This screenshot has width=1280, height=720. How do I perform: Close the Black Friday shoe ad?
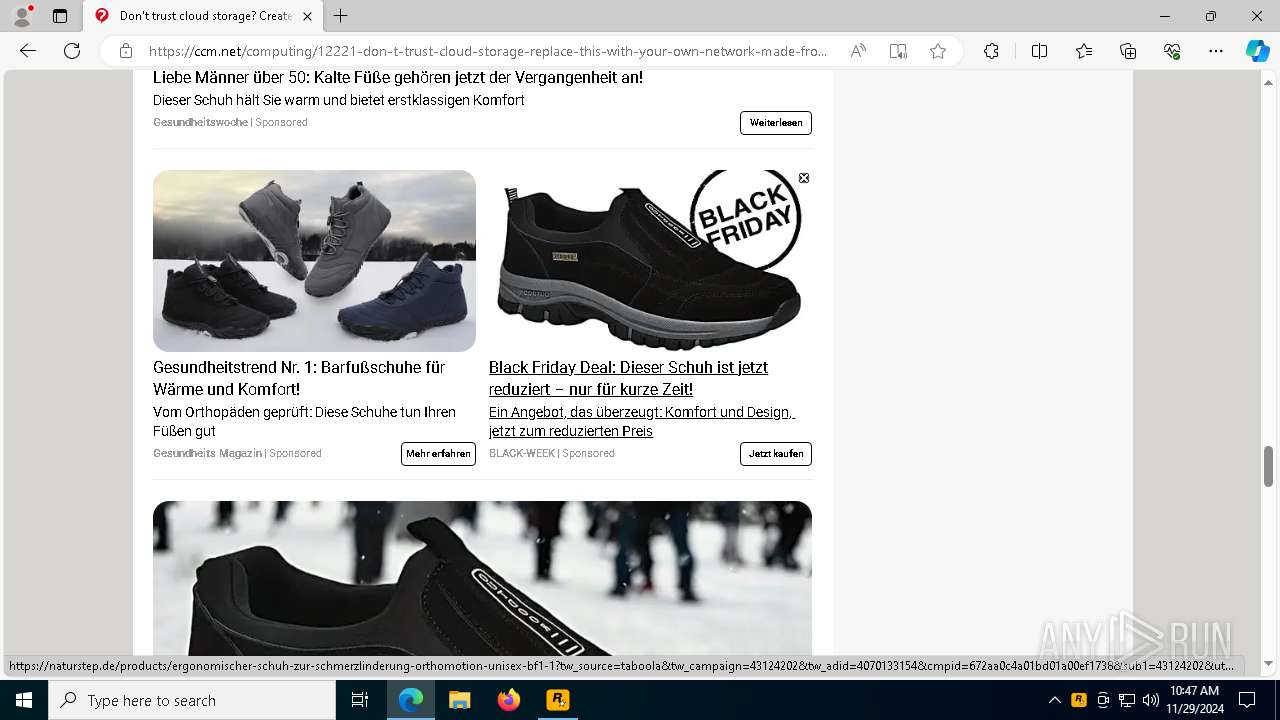coord(803,178)
